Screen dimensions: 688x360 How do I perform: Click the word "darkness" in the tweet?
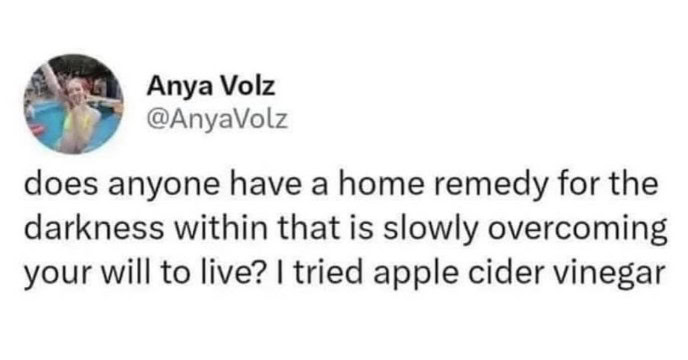click(93, 227)
